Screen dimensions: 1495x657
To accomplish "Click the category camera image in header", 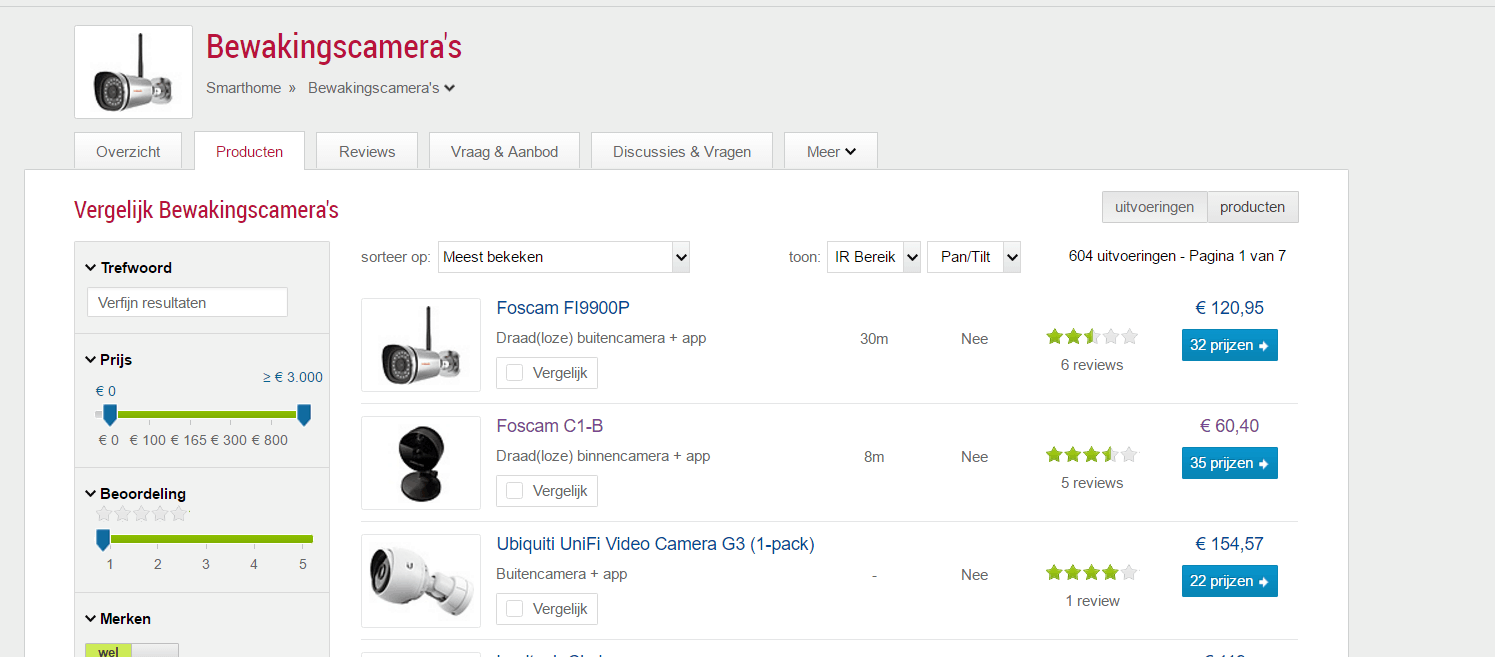I will (133, 72).
